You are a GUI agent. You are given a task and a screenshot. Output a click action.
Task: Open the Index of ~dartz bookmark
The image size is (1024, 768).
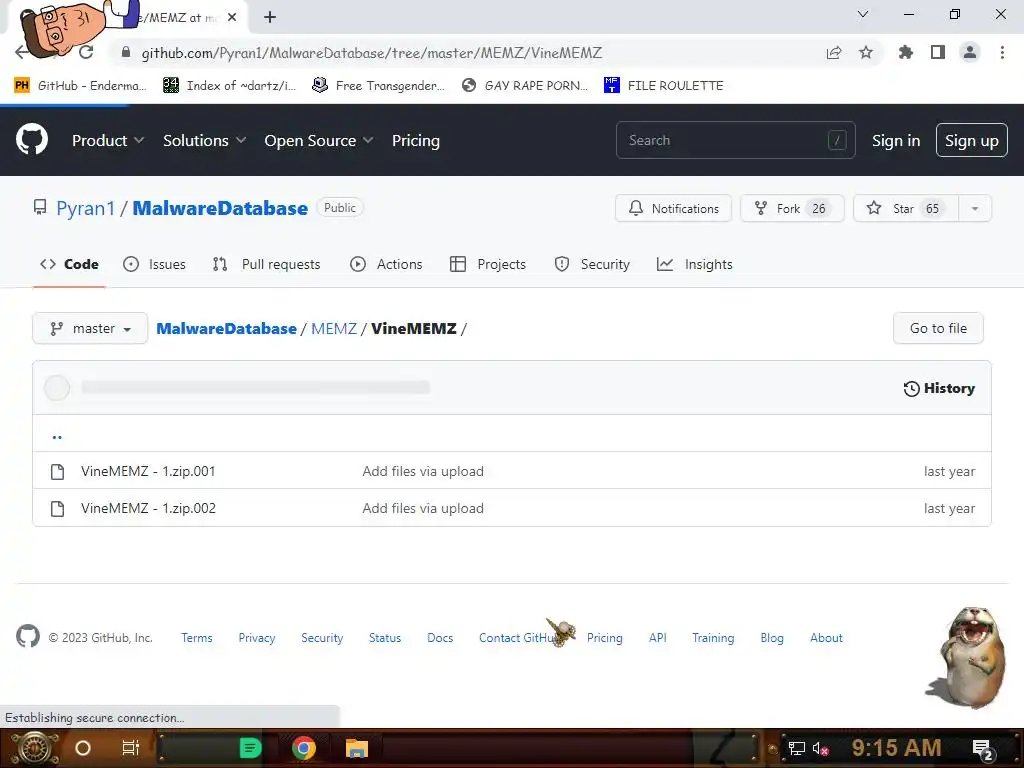230,86
